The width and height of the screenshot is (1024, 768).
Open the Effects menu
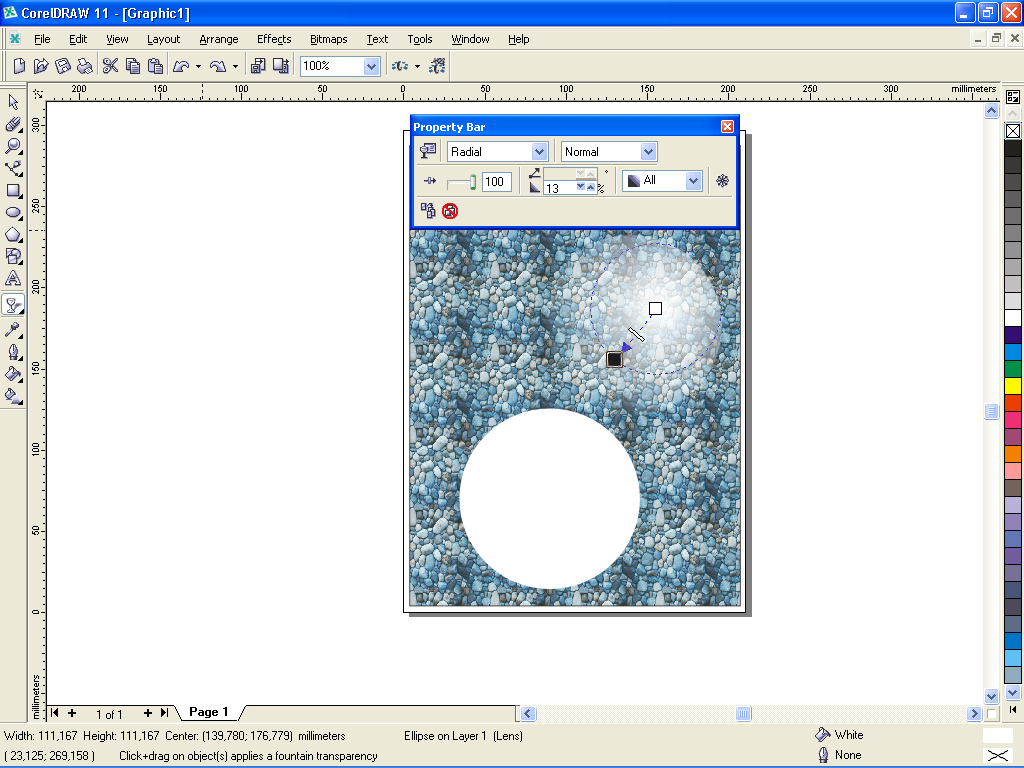[x=274, y=39]
